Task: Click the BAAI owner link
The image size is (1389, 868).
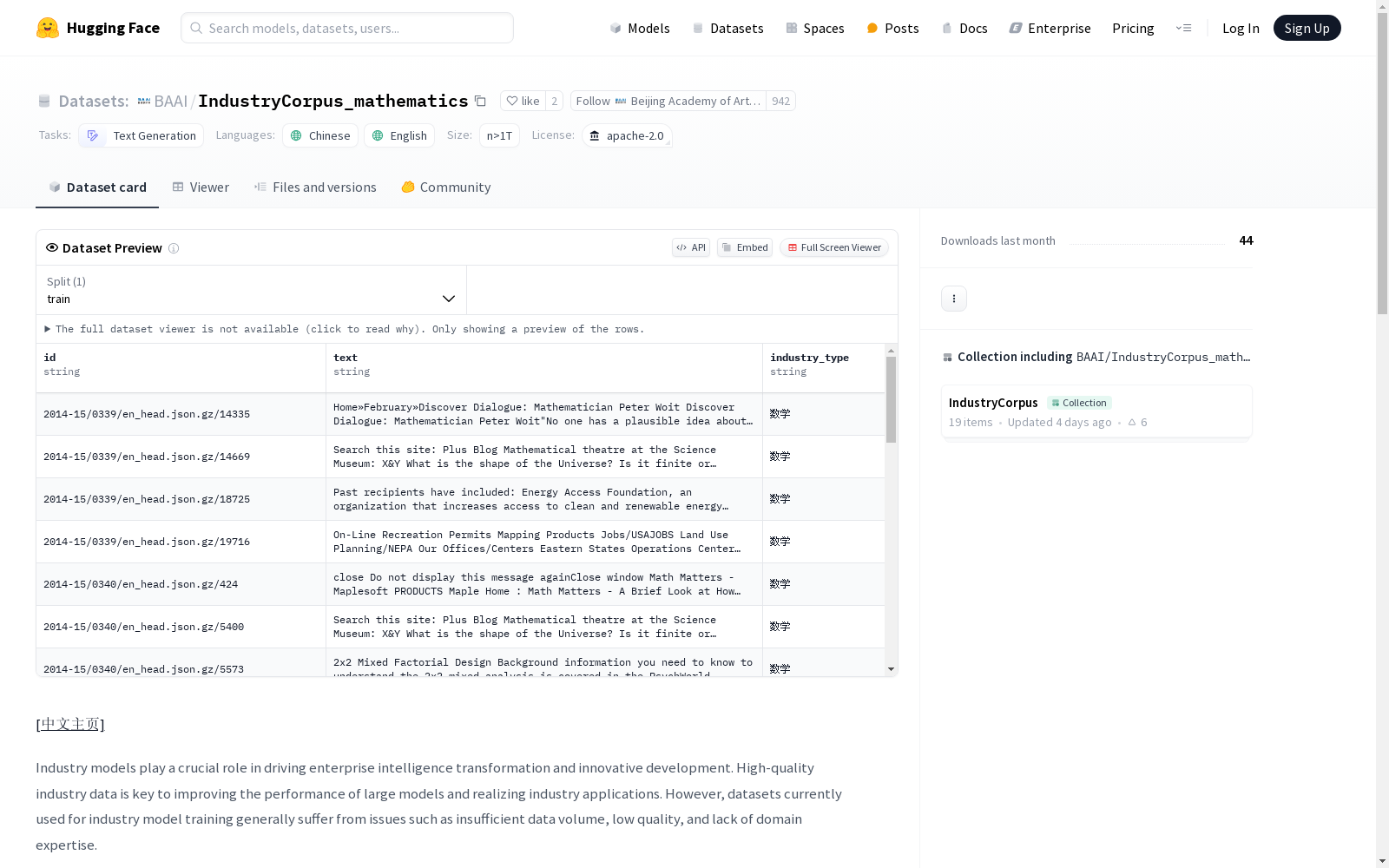Action: (171, 101)
